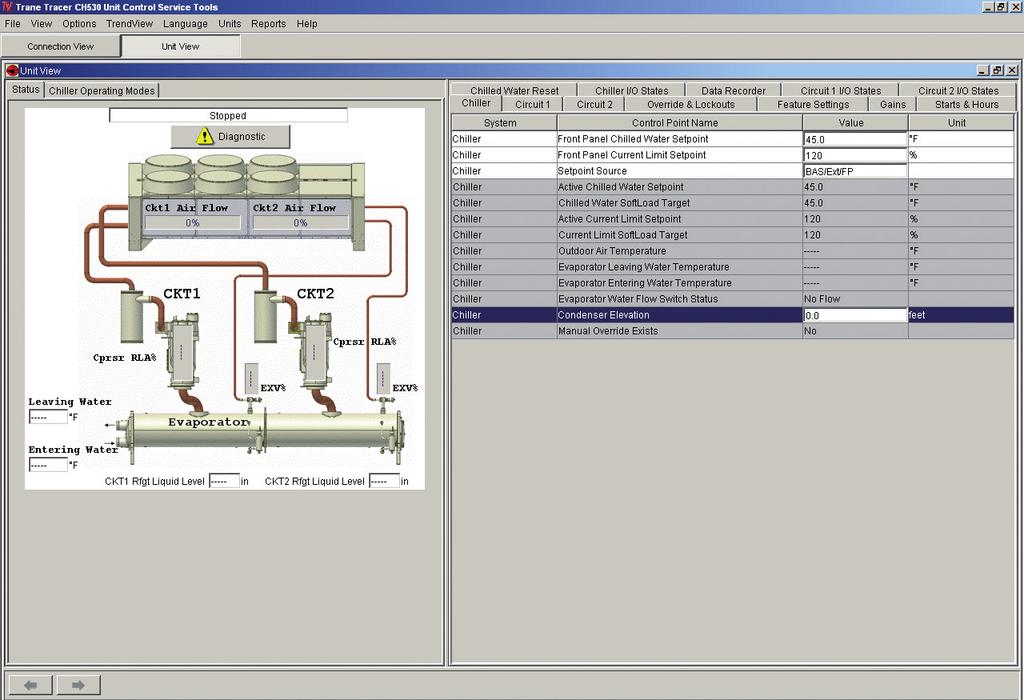Select the Status tab

pos(25,89)
